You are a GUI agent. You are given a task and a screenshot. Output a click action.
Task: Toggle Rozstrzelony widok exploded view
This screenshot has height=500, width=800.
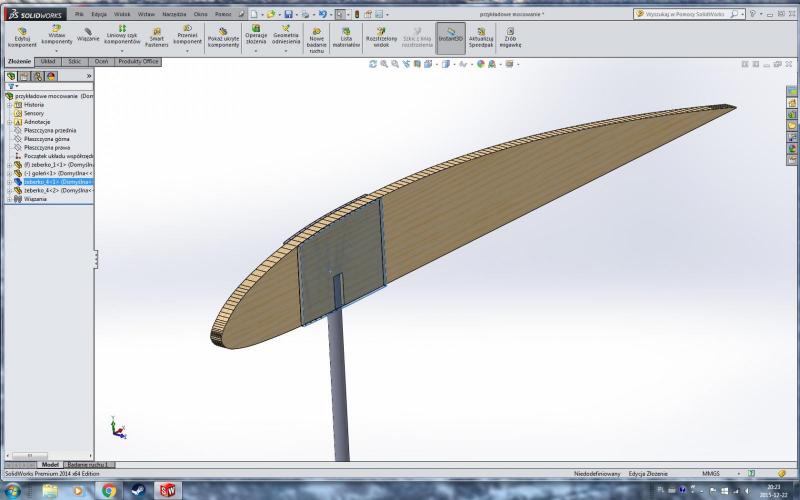(x=382, y=38)
